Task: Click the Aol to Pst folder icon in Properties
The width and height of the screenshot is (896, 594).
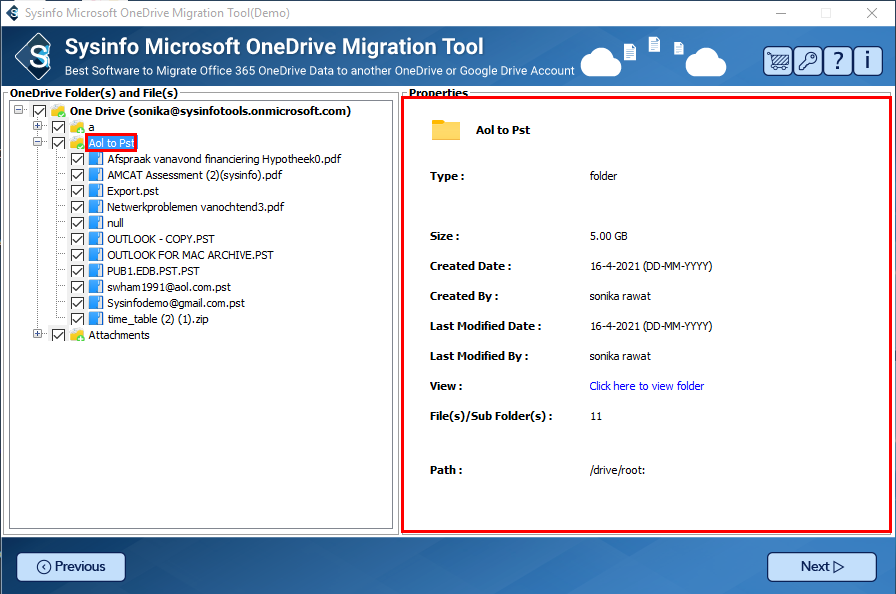Action: pyautogui.click(x=445, y=130)
